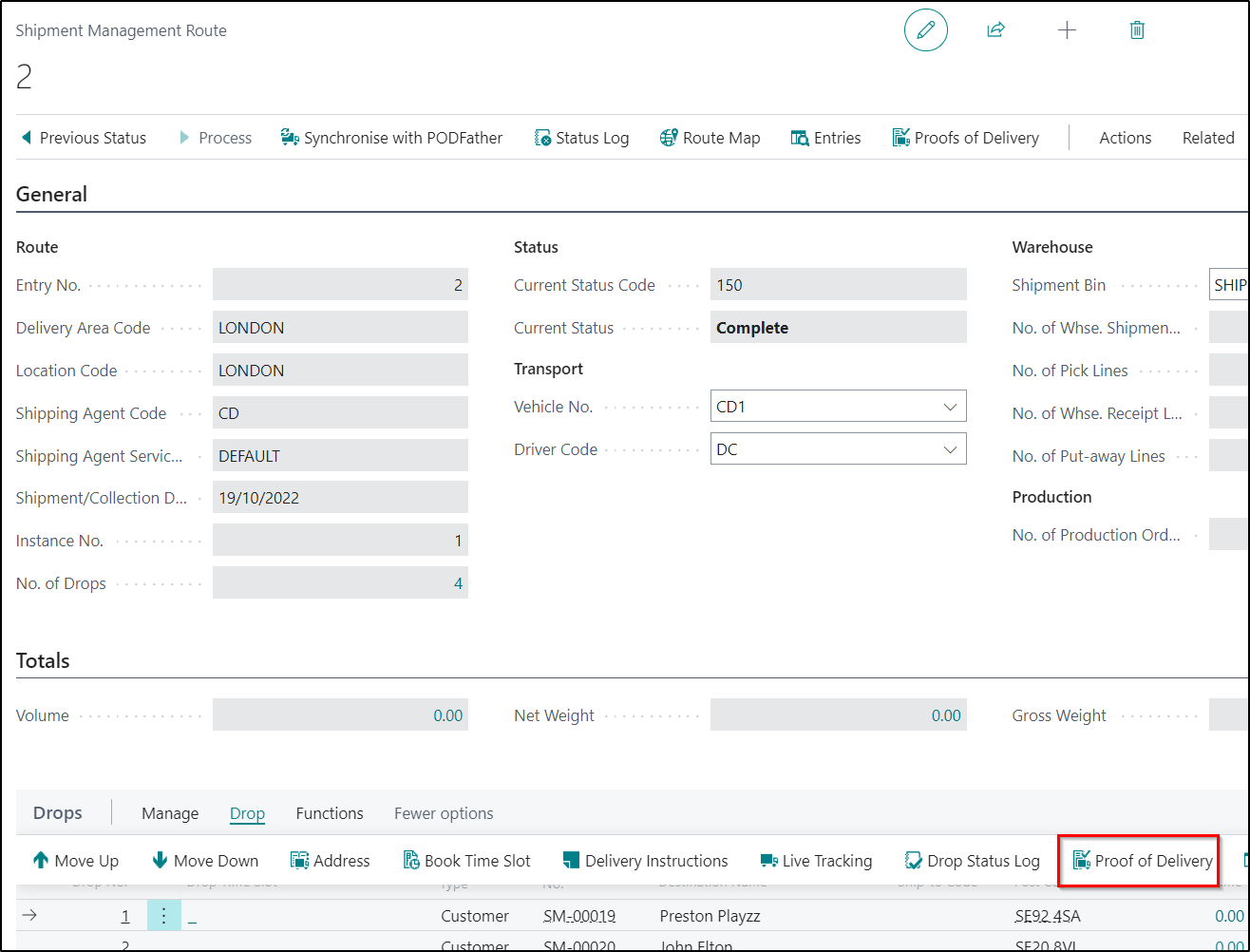Screen dimensions: 1250x952
Task: Click No. of Drops value 4
Action: tap(458, 583)
